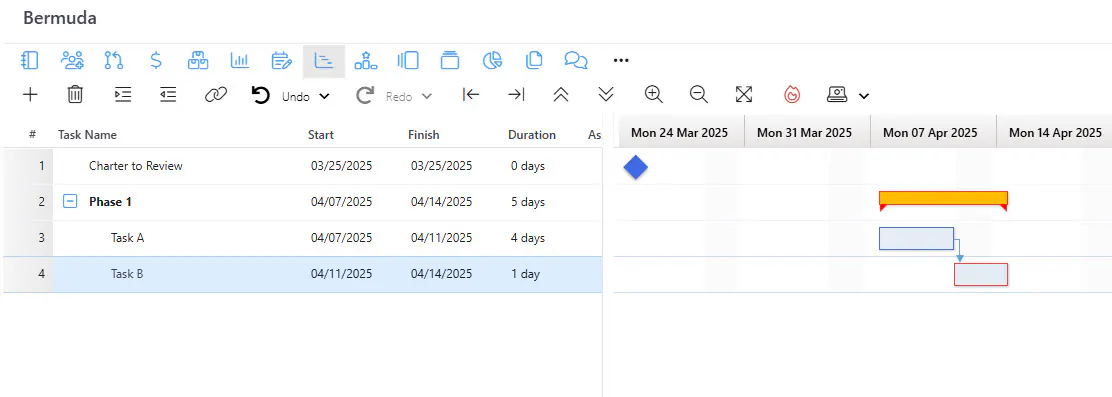Open the calendar edit icon
The height and width of the screenshot is (397, 1112).
tap(282, 61)
